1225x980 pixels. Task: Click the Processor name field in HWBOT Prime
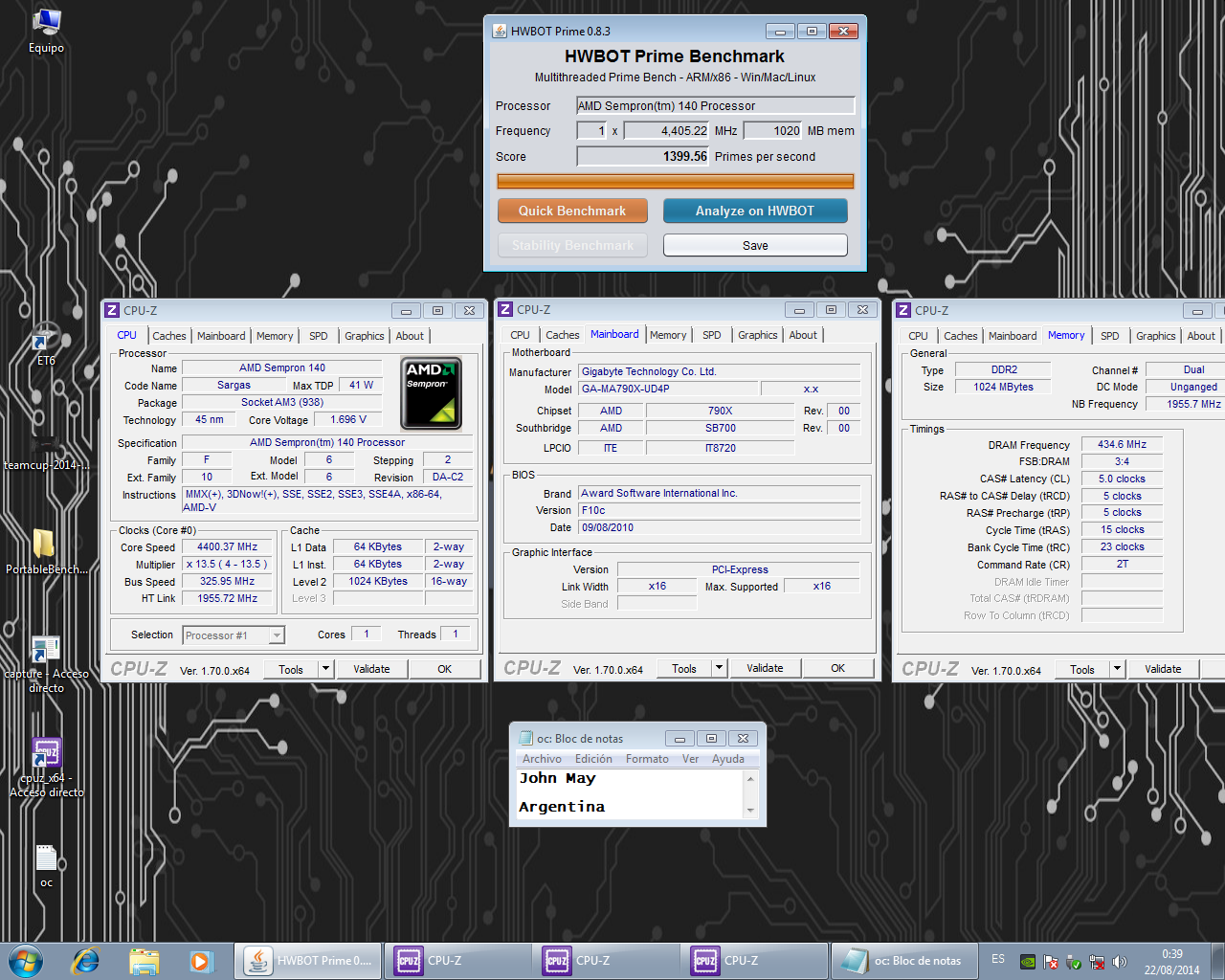pyautogui.click(x=715, y=105)
